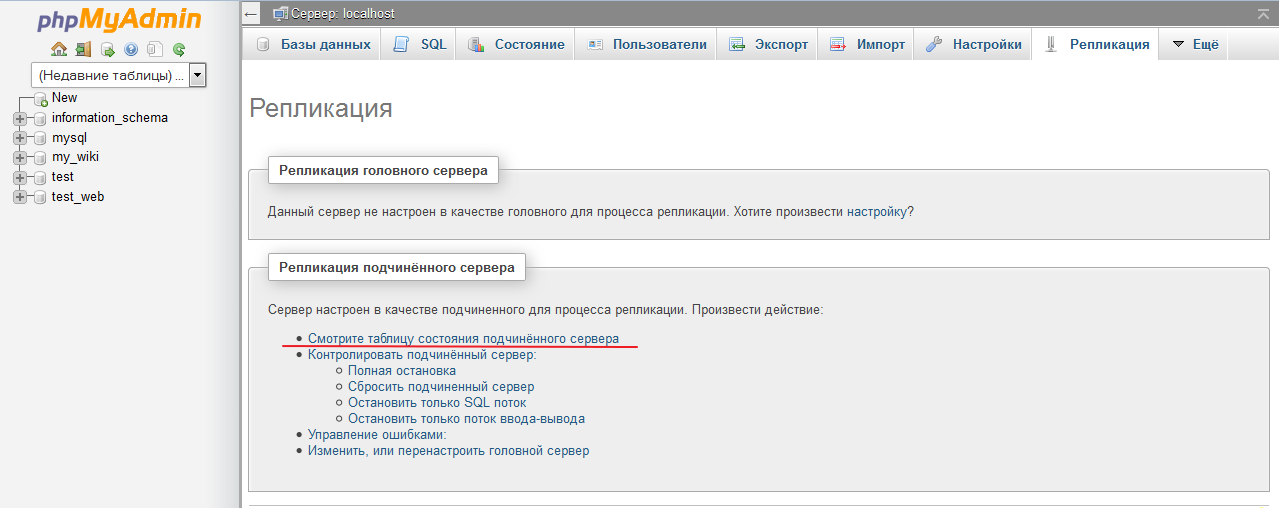Open test database in tree

63,177
